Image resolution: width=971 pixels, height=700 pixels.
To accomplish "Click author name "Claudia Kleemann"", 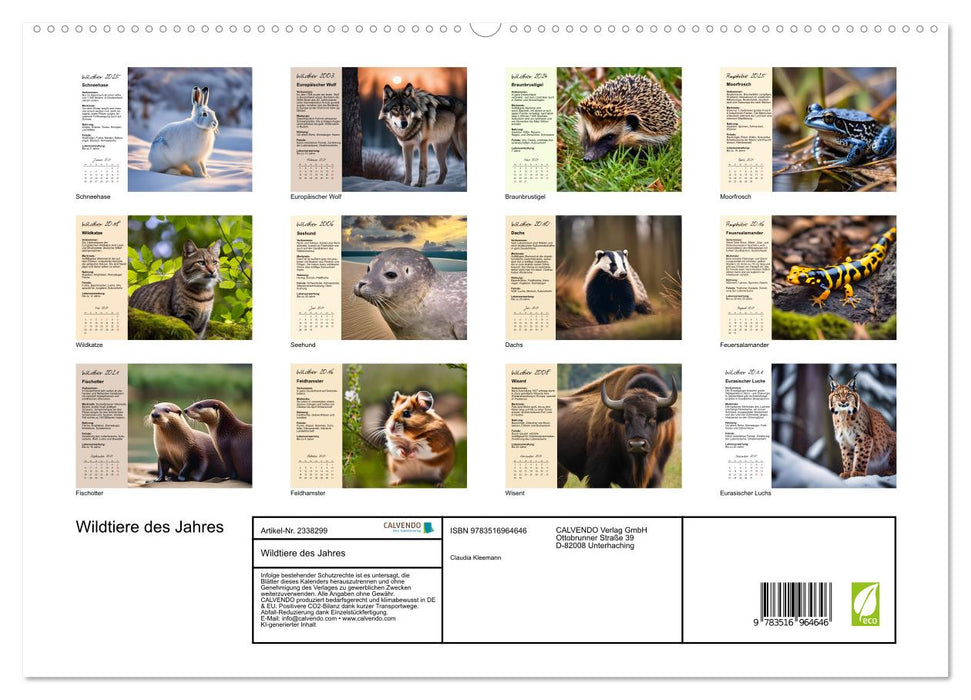I will coord(476,558).
